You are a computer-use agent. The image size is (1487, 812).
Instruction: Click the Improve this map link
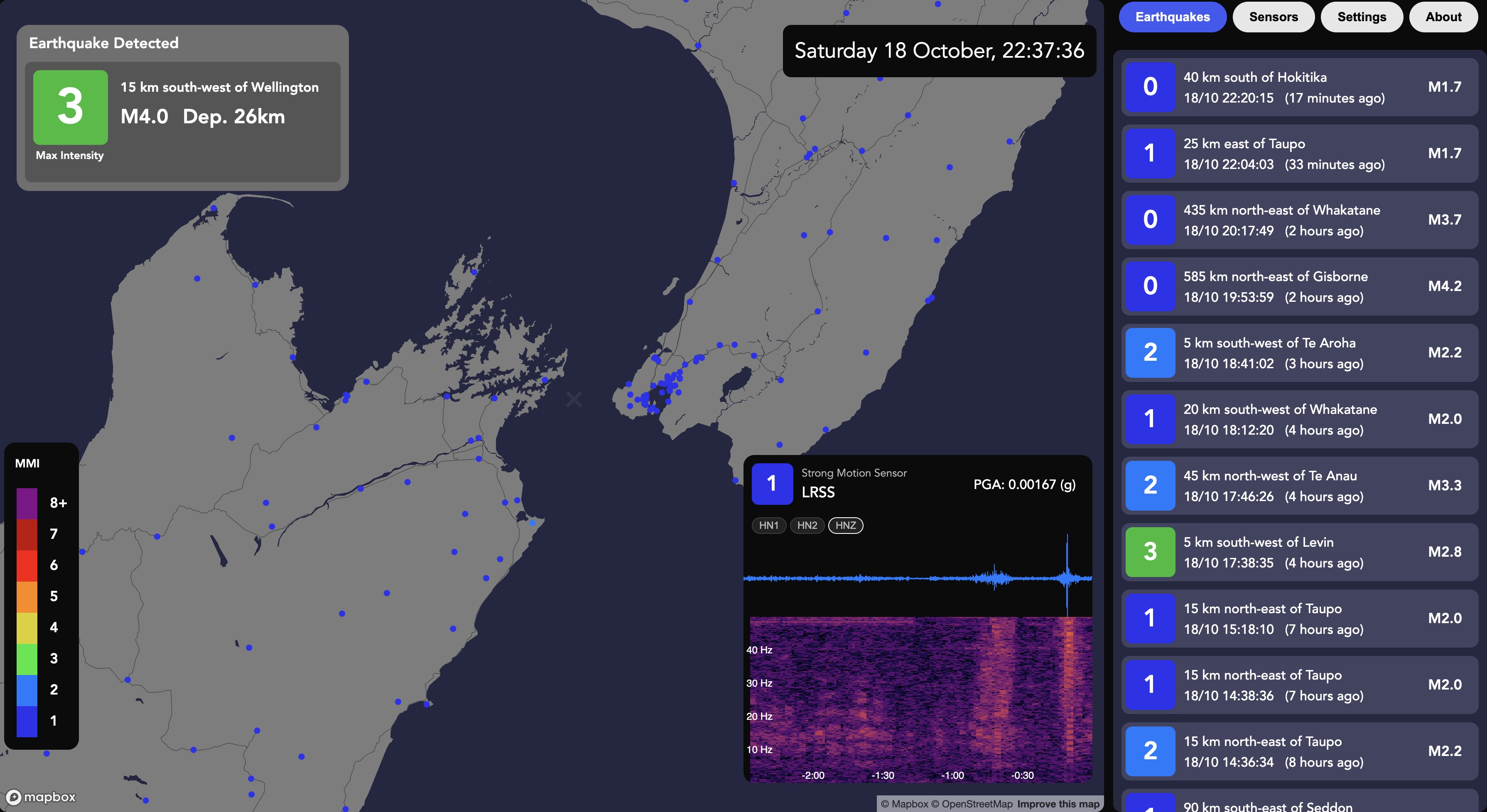click(x=1058, y=804)
